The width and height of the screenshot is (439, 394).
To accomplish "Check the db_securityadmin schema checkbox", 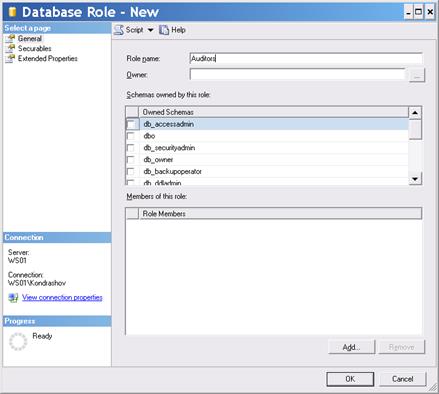I will pos(131,148).
